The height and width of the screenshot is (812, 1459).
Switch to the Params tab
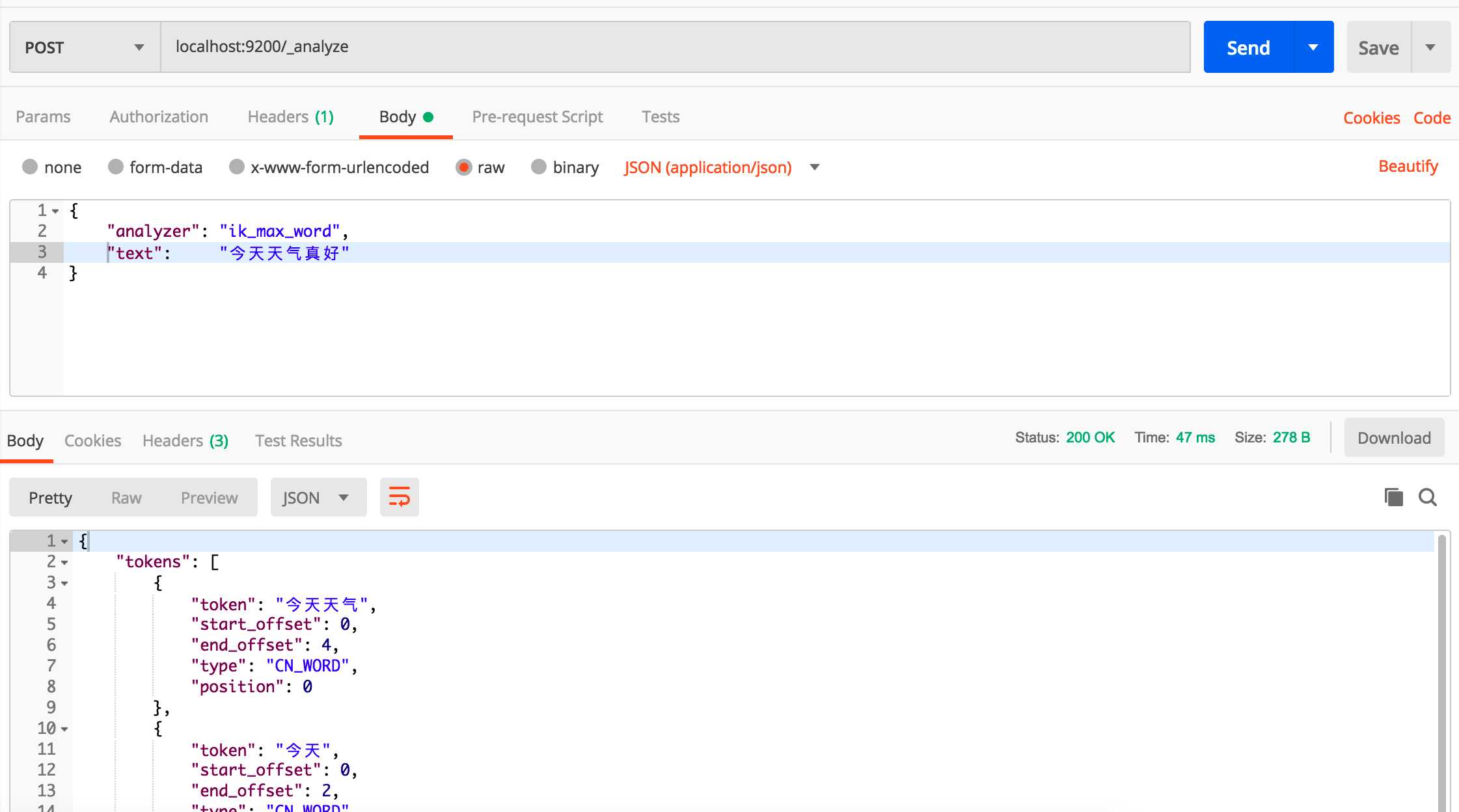(x=43, y=116)
